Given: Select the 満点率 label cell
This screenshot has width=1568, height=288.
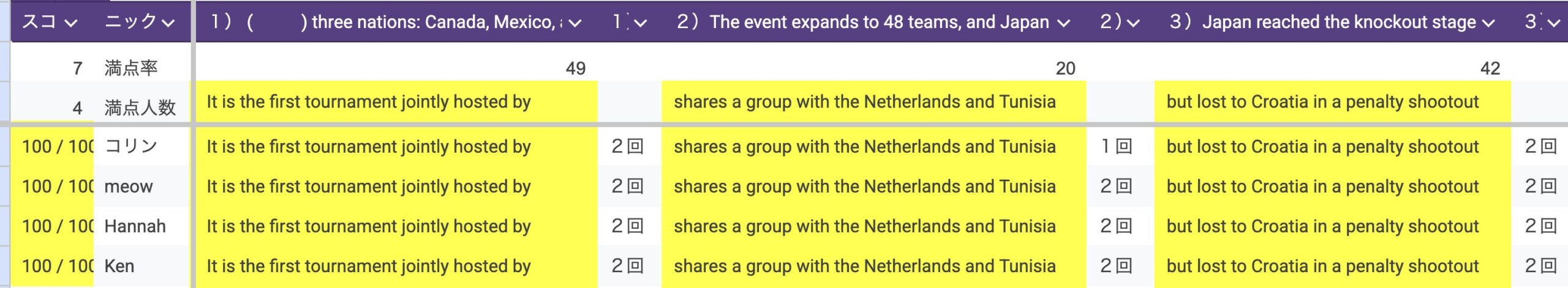Looking at the screenshot, I should (x=131, y=68).
